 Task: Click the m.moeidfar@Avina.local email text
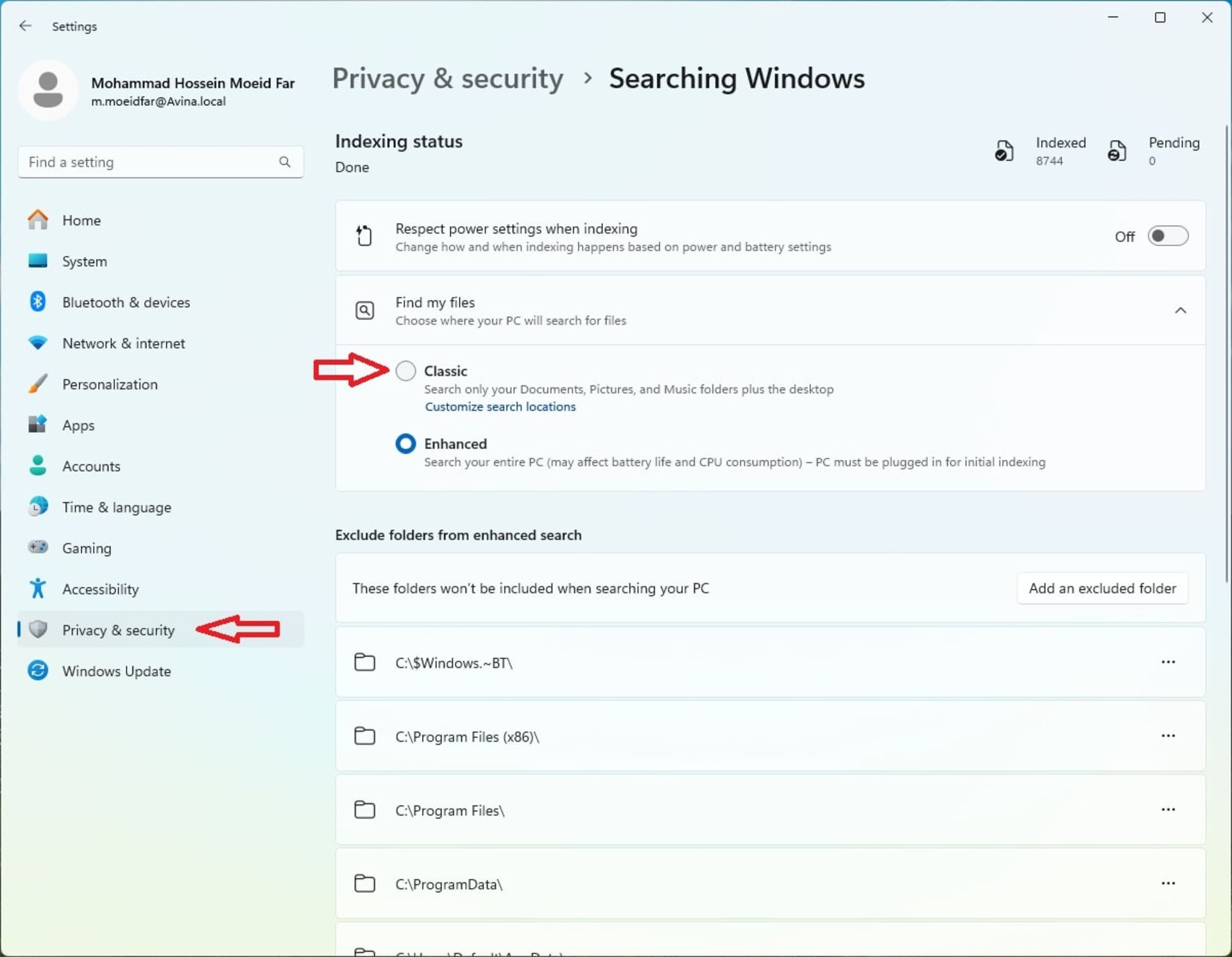(158, 101)
